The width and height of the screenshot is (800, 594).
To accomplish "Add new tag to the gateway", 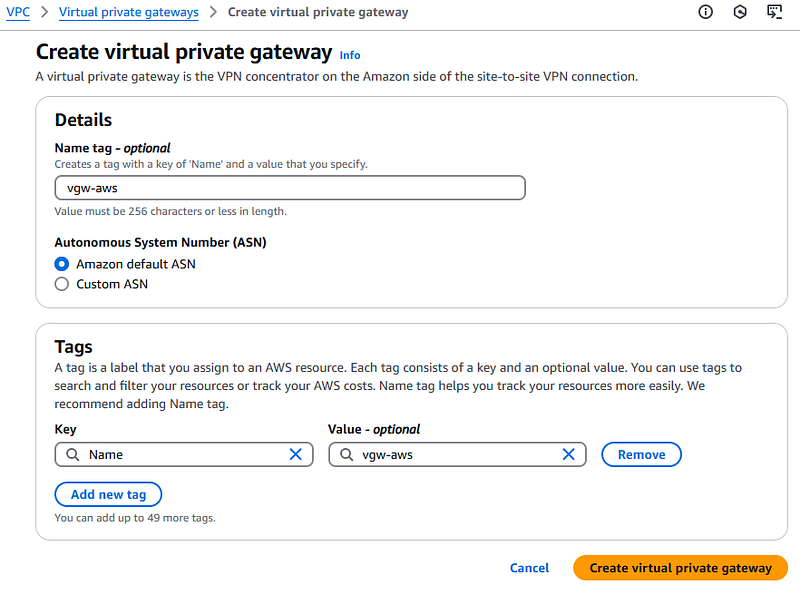I will (108, 494).
